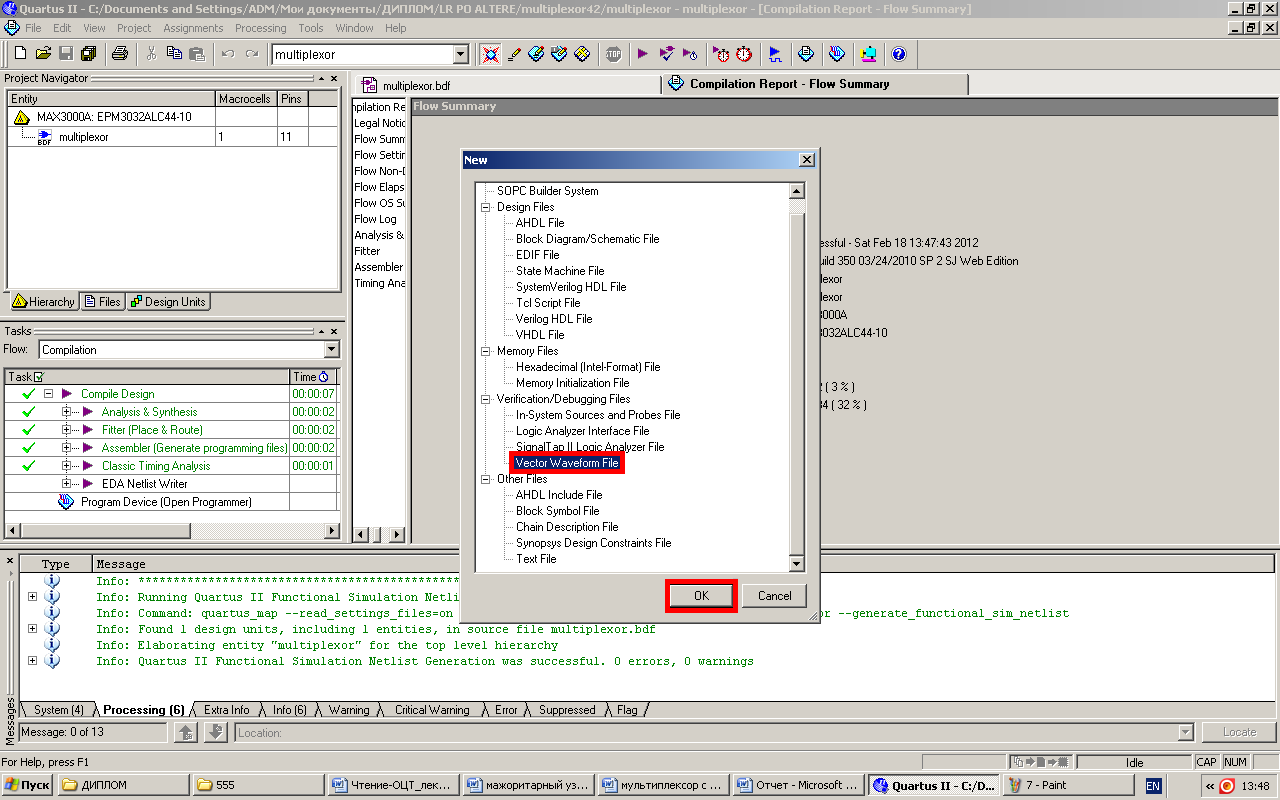Viewport: 1280px width, 800px height.
Task: Select Verilog HDL File
Action: (554, 319)
